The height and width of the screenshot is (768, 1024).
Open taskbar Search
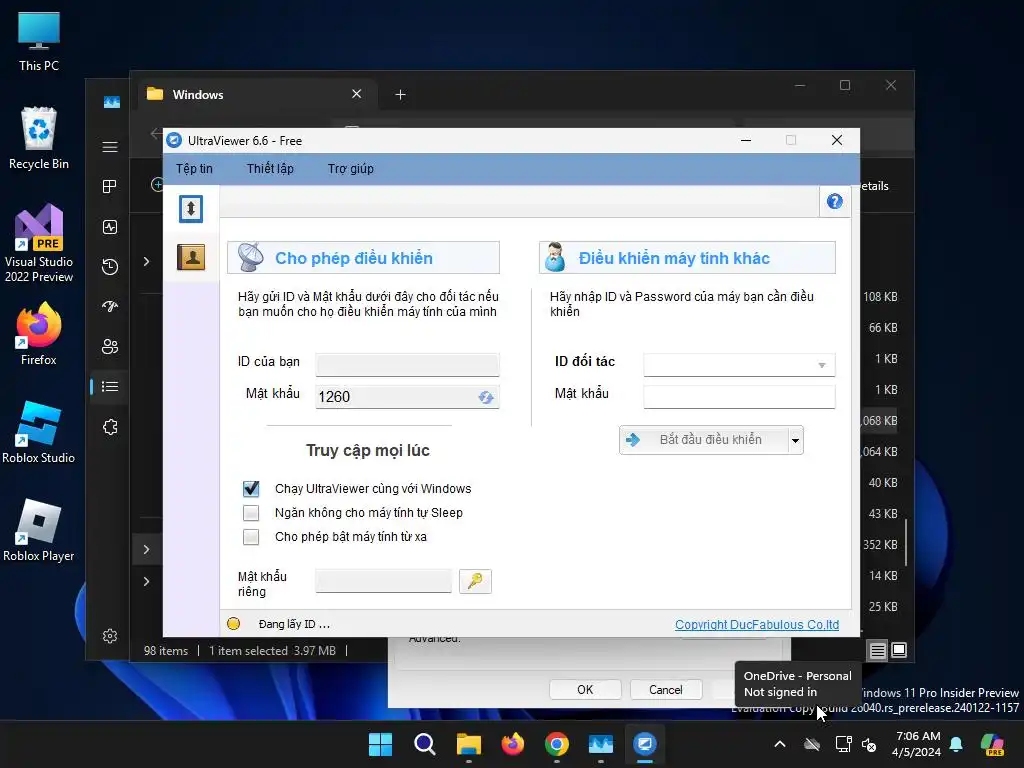click(424, 744)
